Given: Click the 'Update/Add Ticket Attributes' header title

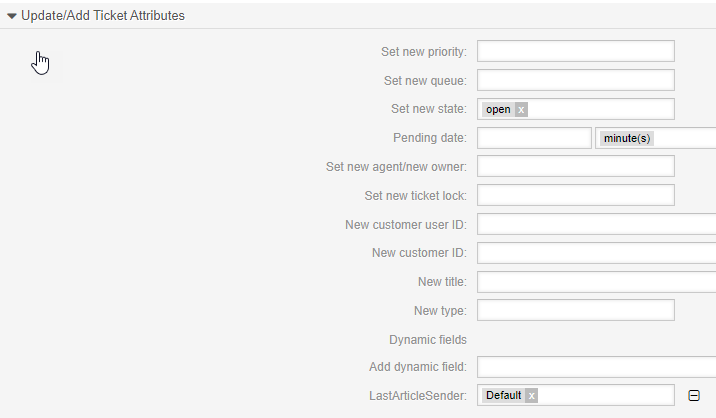Looking at the screenshot, I should (x=102, y=16).
